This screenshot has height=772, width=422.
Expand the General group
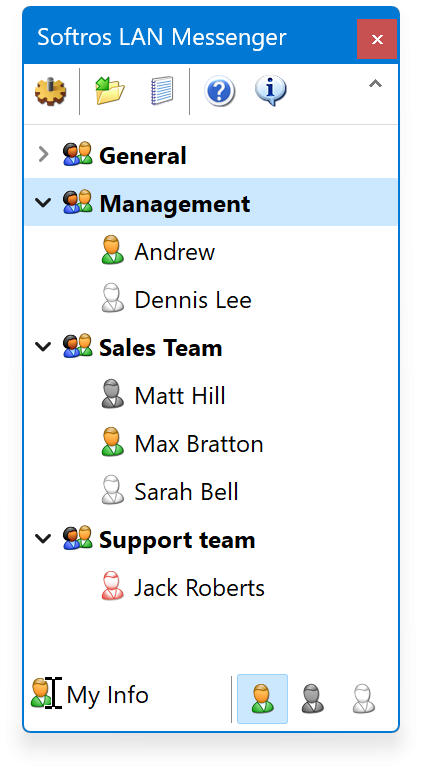point(44,155)
